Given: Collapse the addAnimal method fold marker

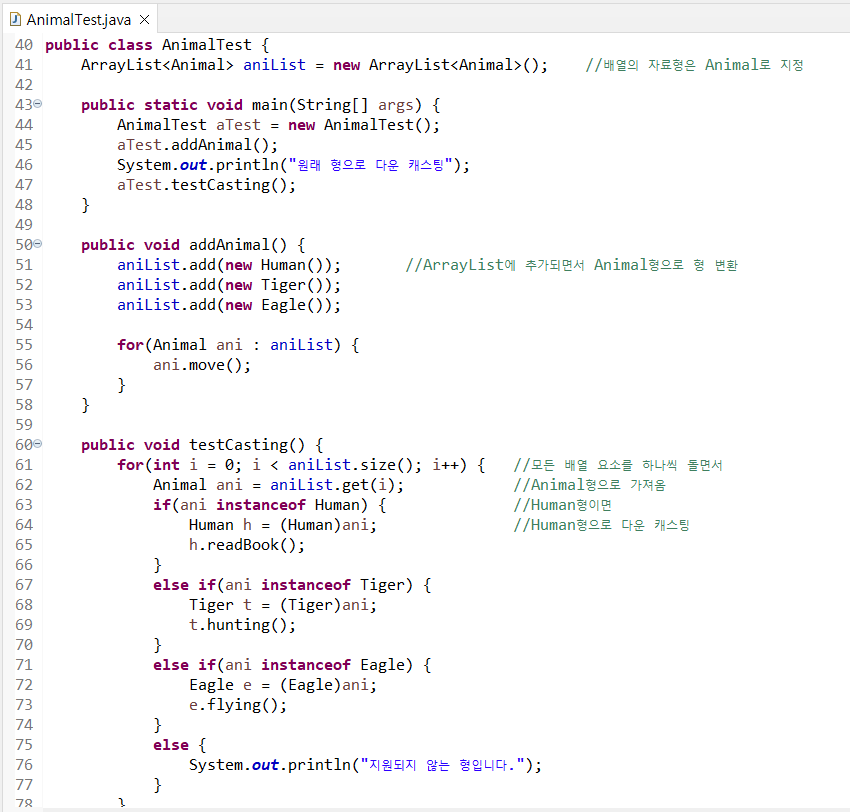Looking at the screenshot, I should click(38, 244).
